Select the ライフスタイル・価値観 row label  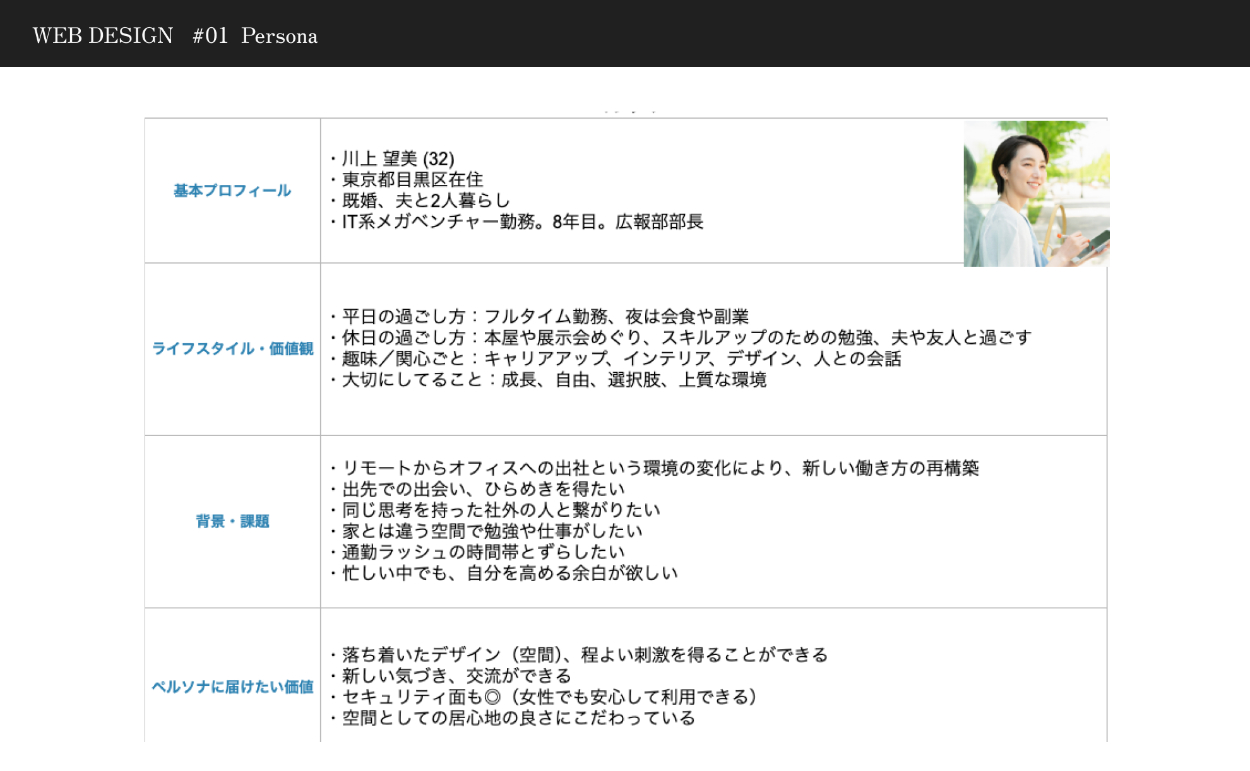pyautogui.click(x=232, y=349)
